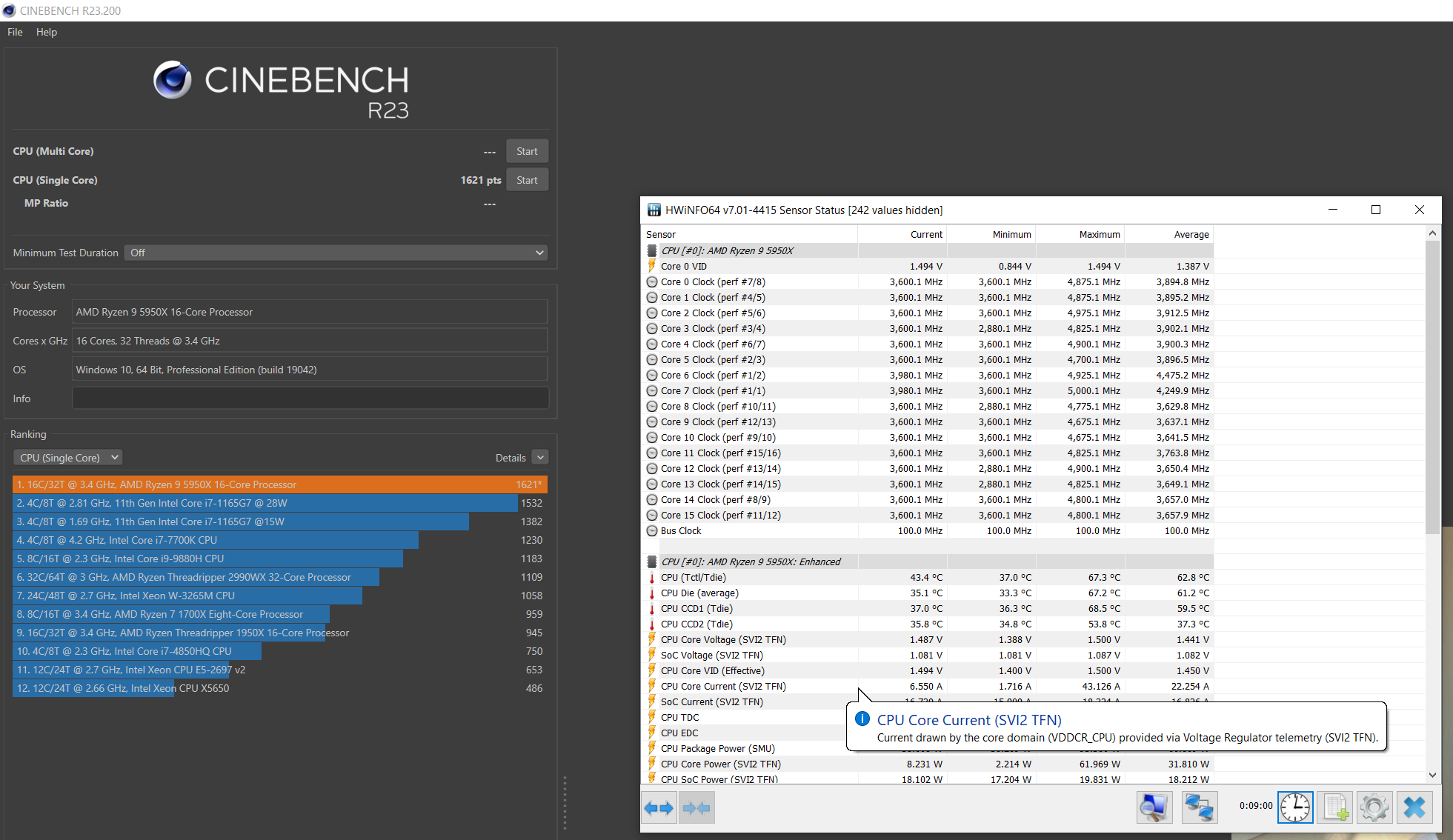Open the Help menu
This screenshot has width=1453, height=840.
pos(46,32)
